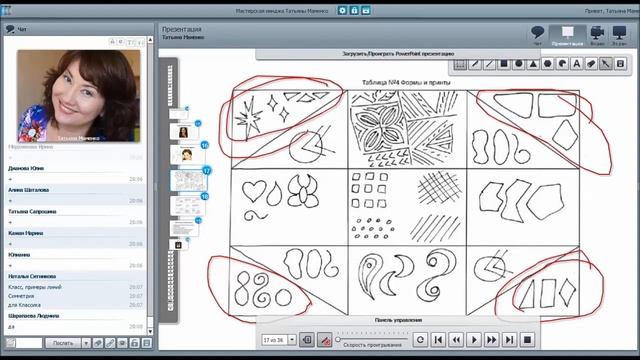The height and width of the screenshot is (360, 640).
Task: Click the replay circular arrow button
Action: click(x=420, y=340)
